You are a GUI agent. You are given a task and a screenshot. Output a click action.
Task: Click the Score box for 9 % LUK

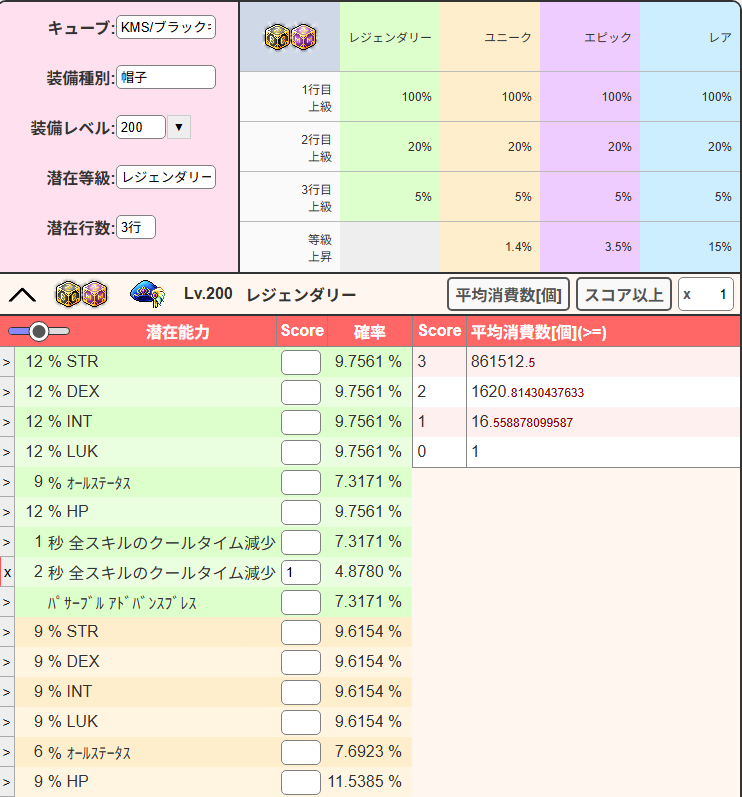pos(301,722)
